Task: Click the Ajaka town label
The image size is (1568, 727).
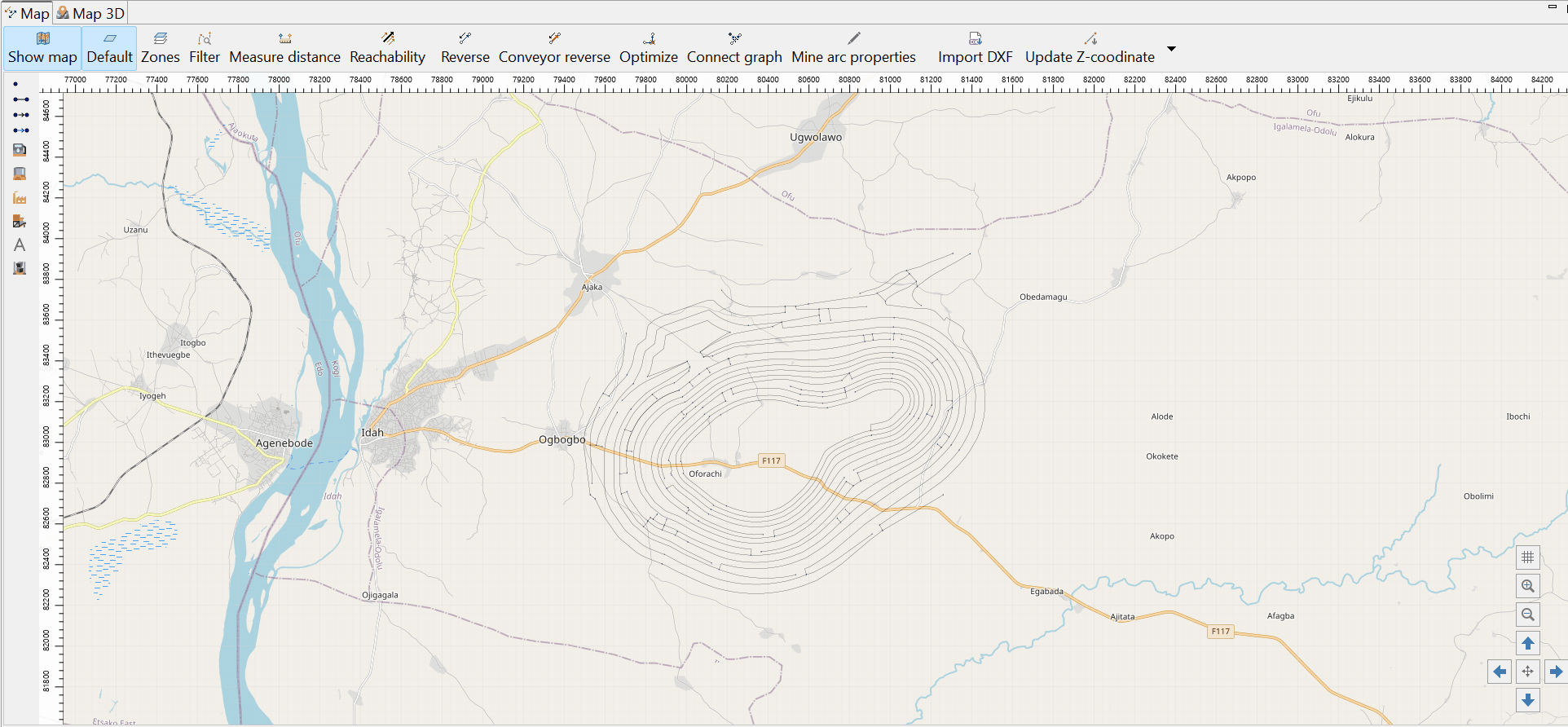Action: (592, 287)
